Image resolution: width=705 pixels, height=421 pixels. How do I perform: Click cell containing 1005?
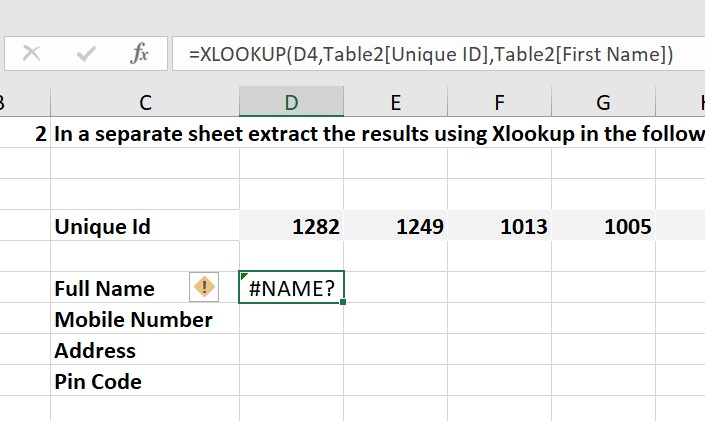603,227
